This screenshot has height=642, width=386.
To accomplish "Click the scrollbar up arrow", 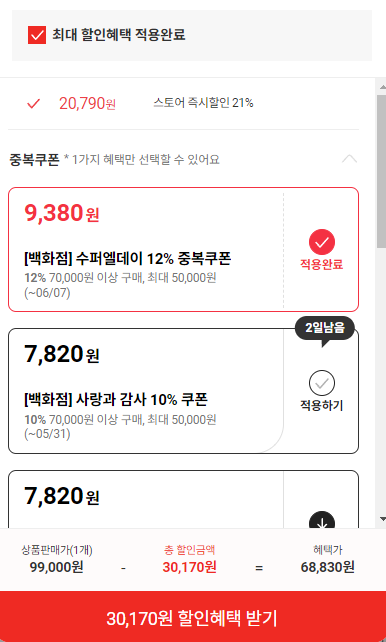I will click(x=382, y=87).
